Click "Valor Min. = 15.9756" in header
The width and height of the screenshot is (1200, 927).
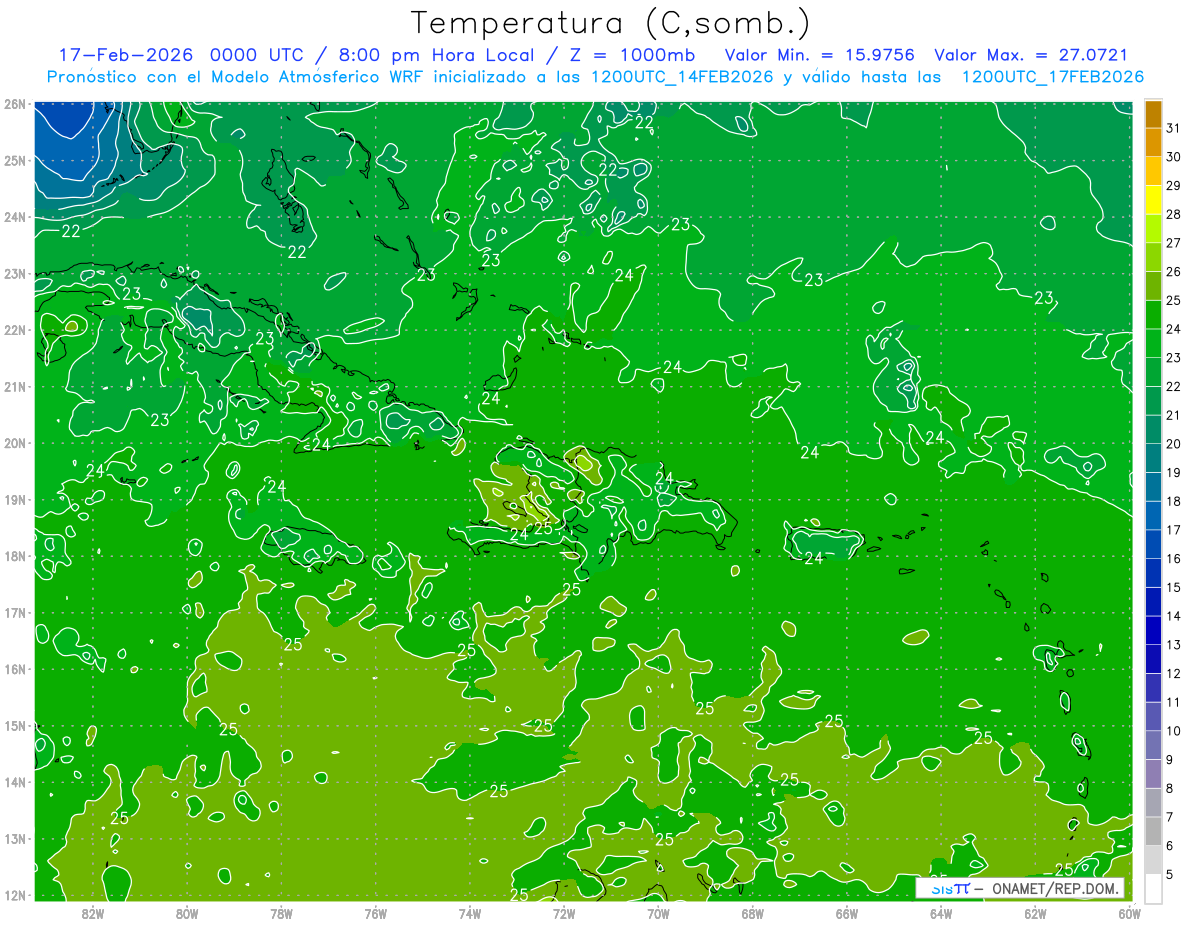[x=820, y=55]
